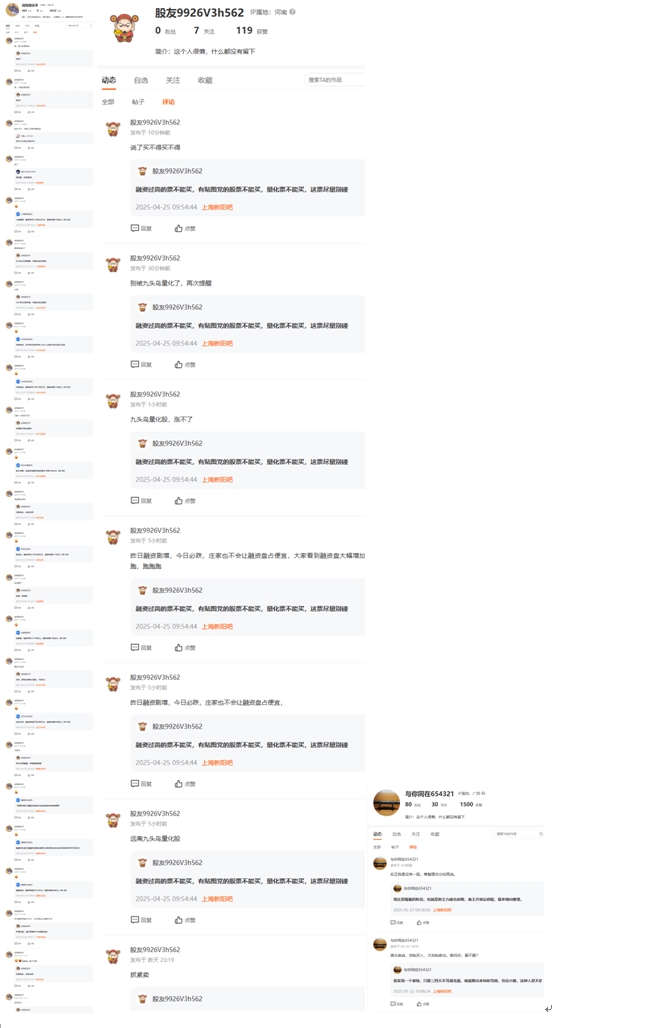Switch to the 自选 tab
Image resolution: width=672 pixels, height=1028 pixels.
pos(141,80)
